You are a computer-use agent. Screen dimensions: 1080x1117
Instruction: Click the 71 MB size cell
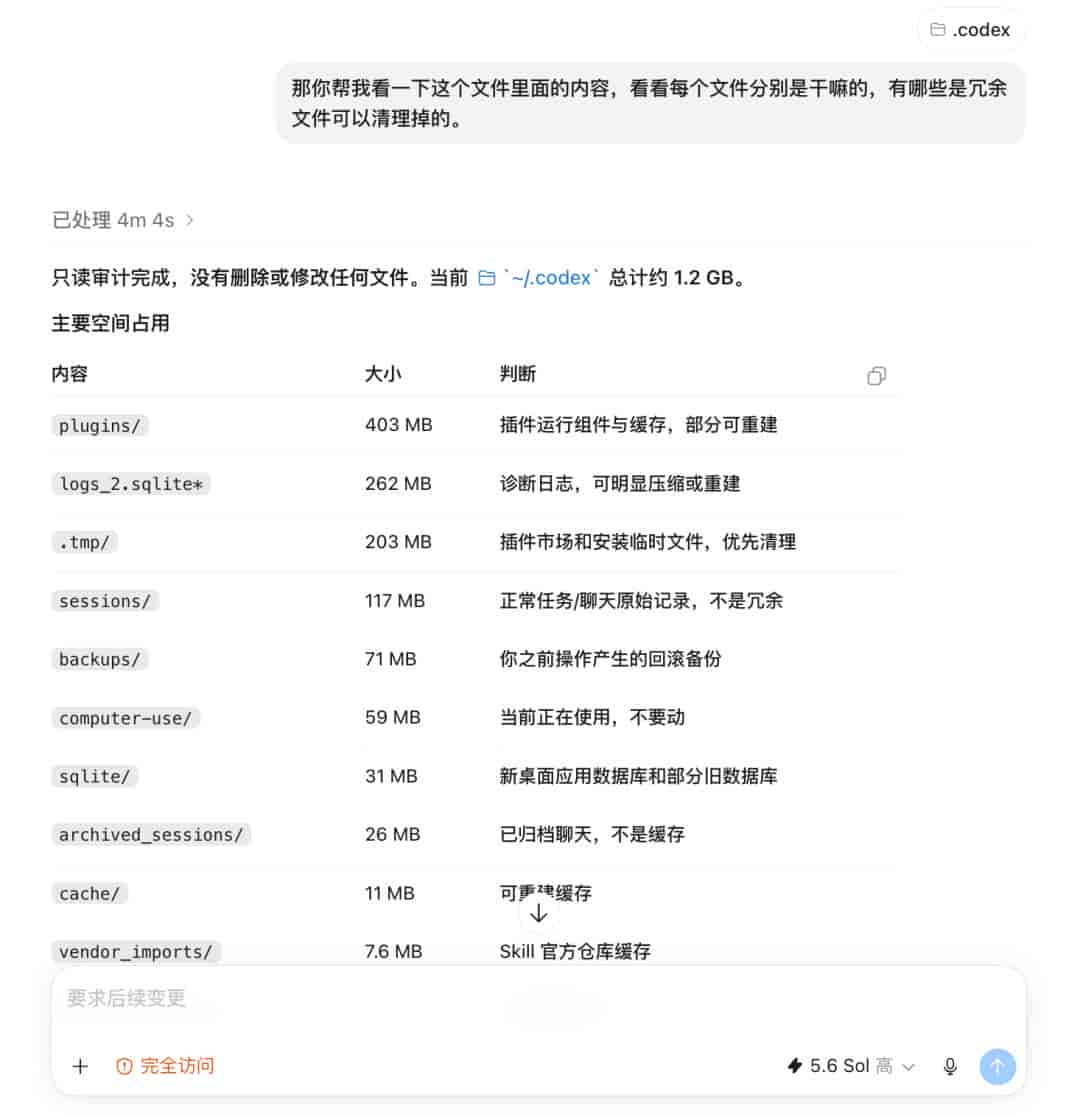click(390, 659)
